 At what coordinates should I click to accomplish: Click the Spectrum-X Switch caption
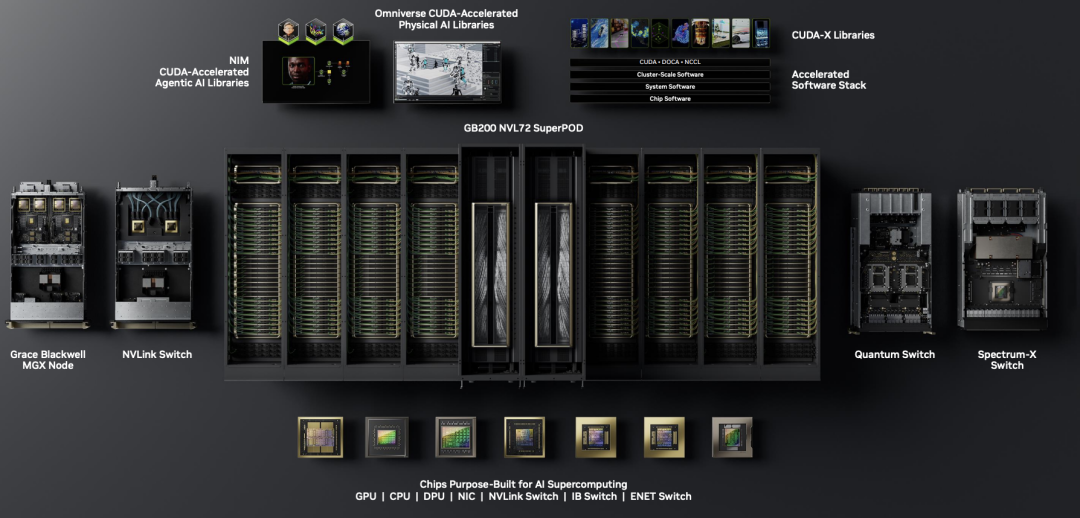click(1007, 360)
